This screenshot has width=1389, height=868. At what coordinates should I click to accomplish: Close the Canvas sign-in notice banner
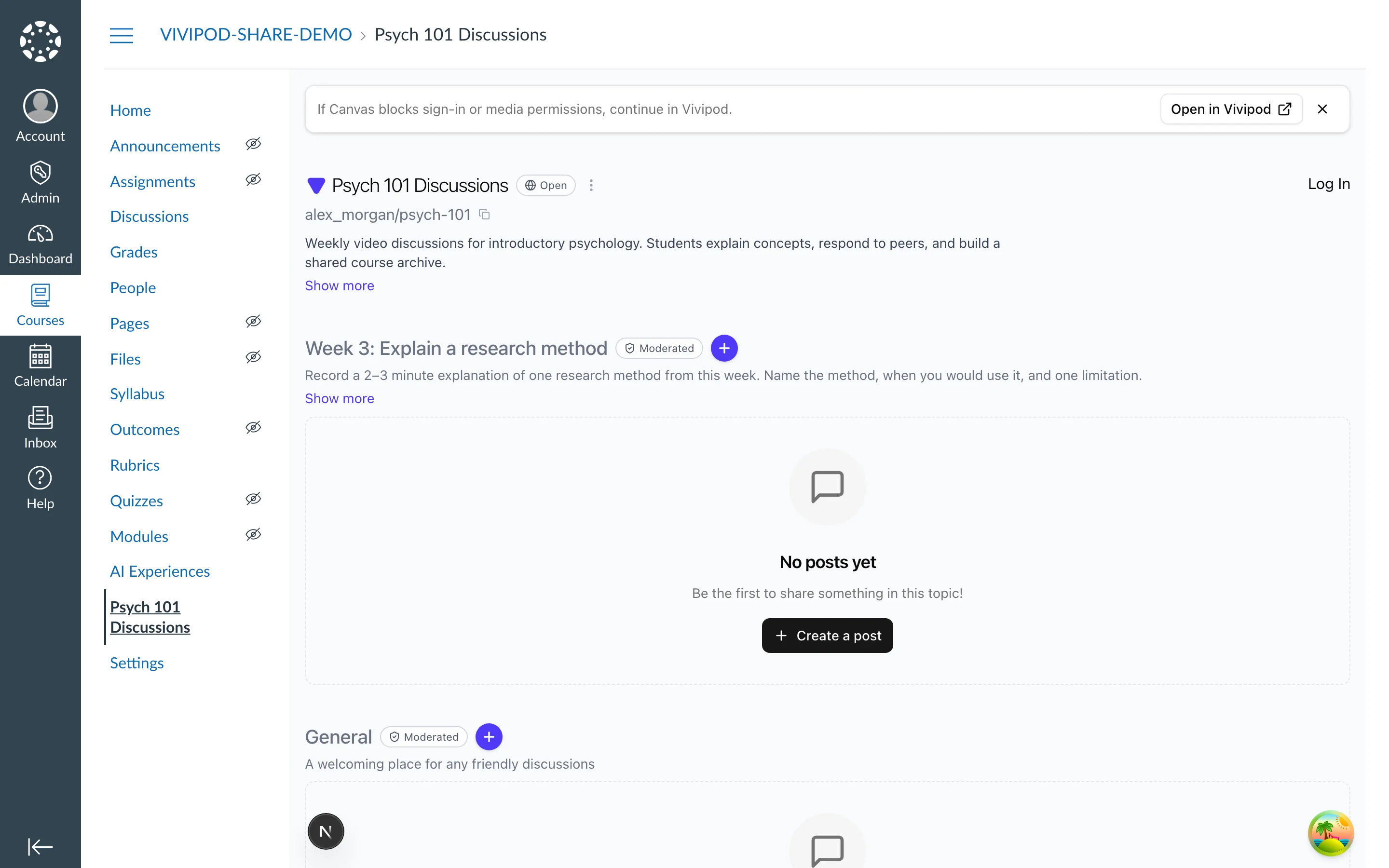1322,109
